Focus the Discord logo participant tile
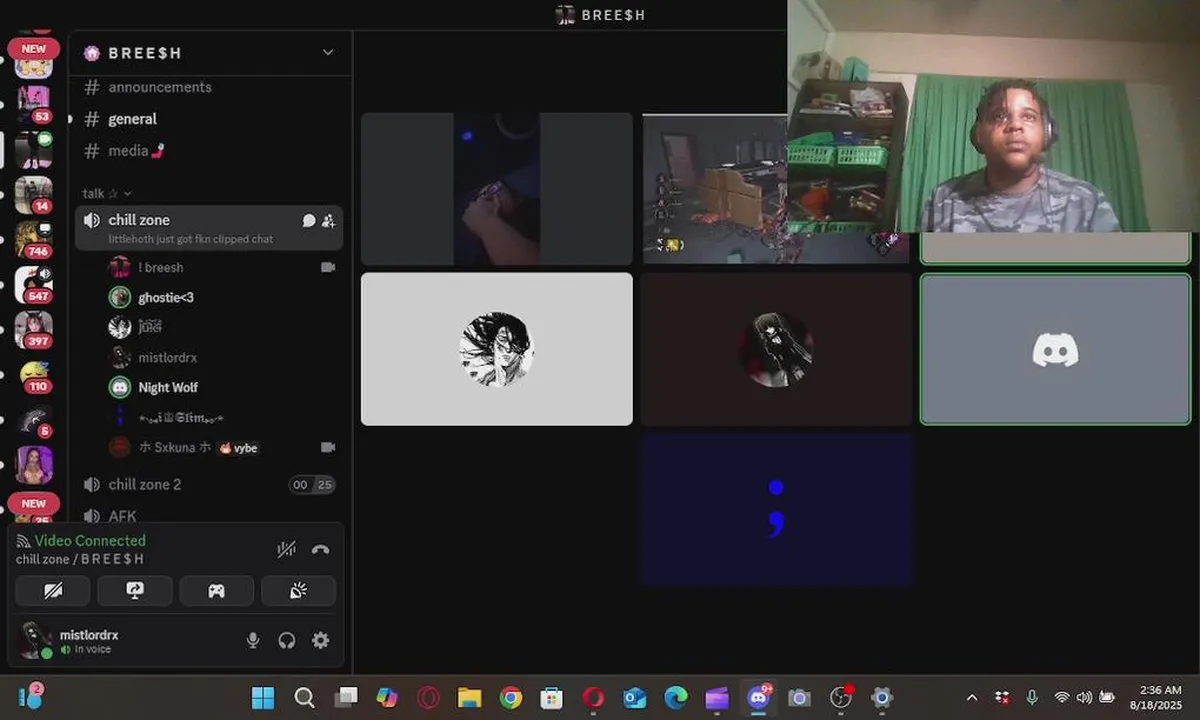The width and height of the screenshot is (1200, 720). [1055, 349]
